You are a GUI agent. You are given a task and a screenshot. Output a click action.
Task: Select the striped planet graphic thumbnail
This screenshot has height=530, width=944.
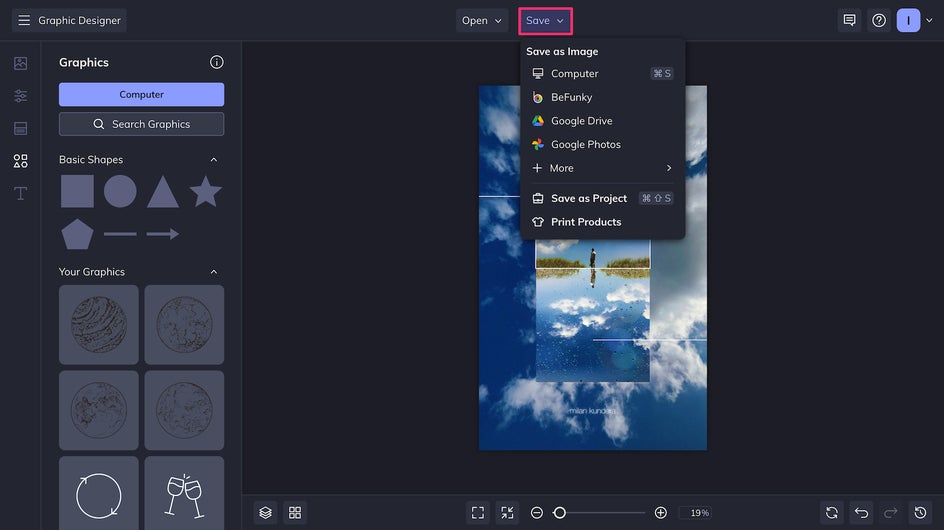[99, 325]
